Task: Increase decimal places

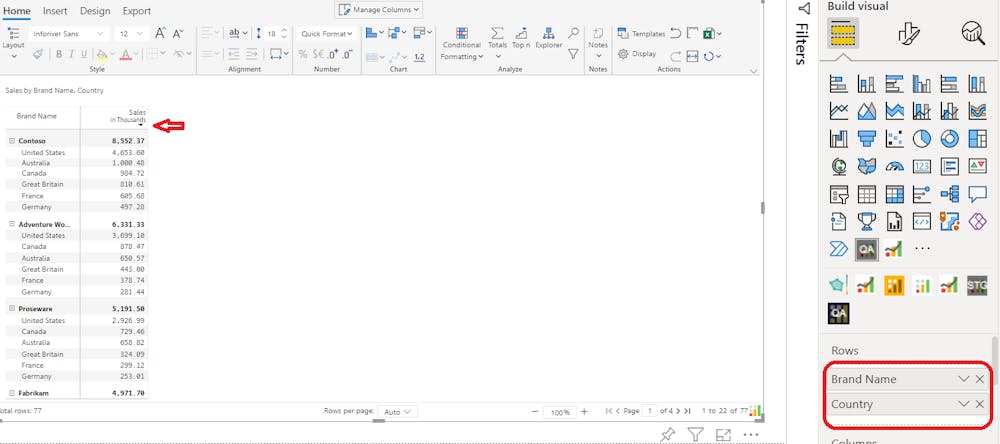Action: pos(334,55)
